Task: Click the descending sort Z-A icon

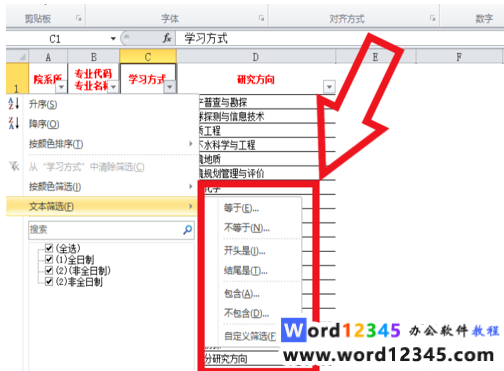Action: [14, 123]
